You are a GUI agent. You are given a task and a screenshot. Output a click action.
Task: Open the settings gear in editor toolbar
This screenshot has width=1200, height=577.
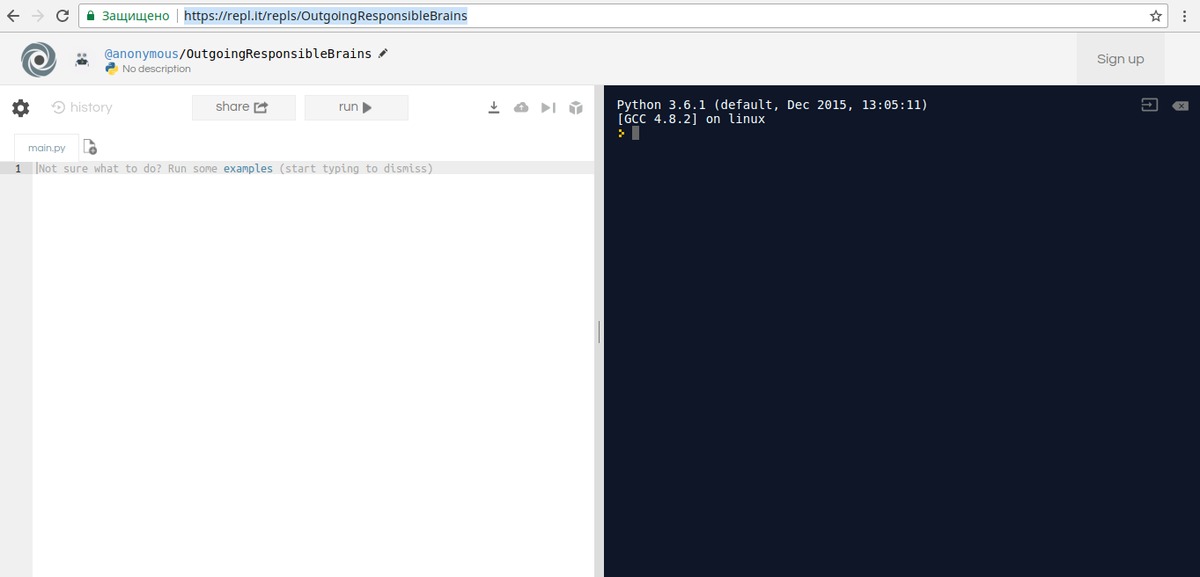pos(21,108)
